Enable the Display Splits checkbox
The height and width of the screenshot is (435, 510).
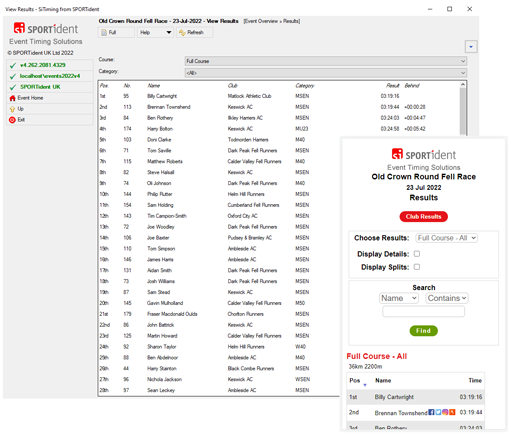pyautogui.click(x=417, y=267)
